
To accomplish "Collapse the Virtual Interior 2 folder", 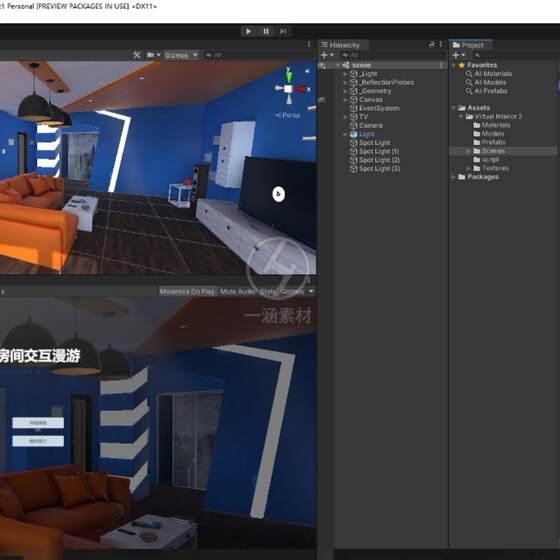I will point(461,116).
